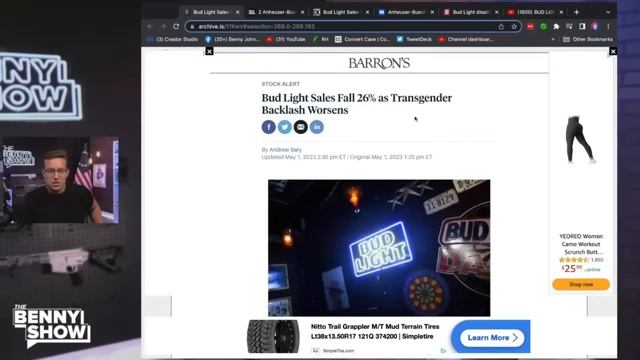Open Creator Studio bookmark
This screenshot has width=640, height=360.
pos(173,40)
